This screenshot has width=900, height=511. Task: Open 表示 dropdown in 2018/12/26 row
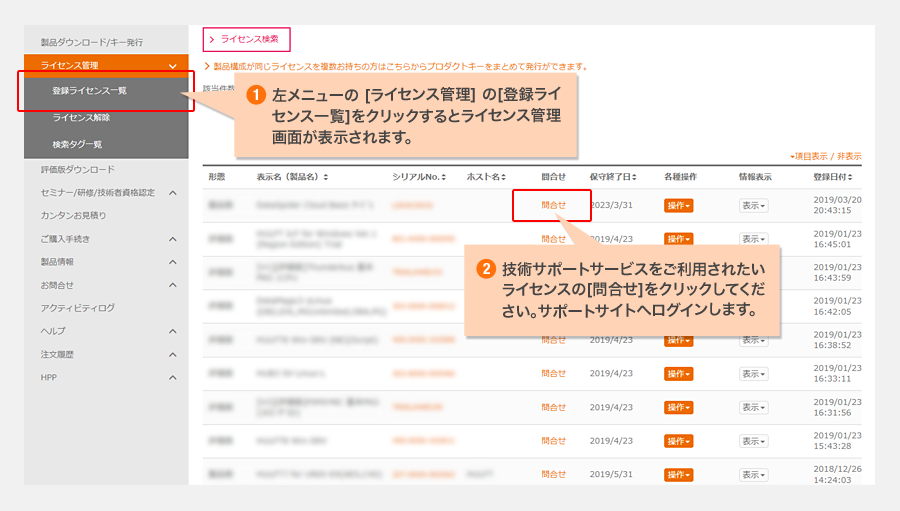(754, 475)
